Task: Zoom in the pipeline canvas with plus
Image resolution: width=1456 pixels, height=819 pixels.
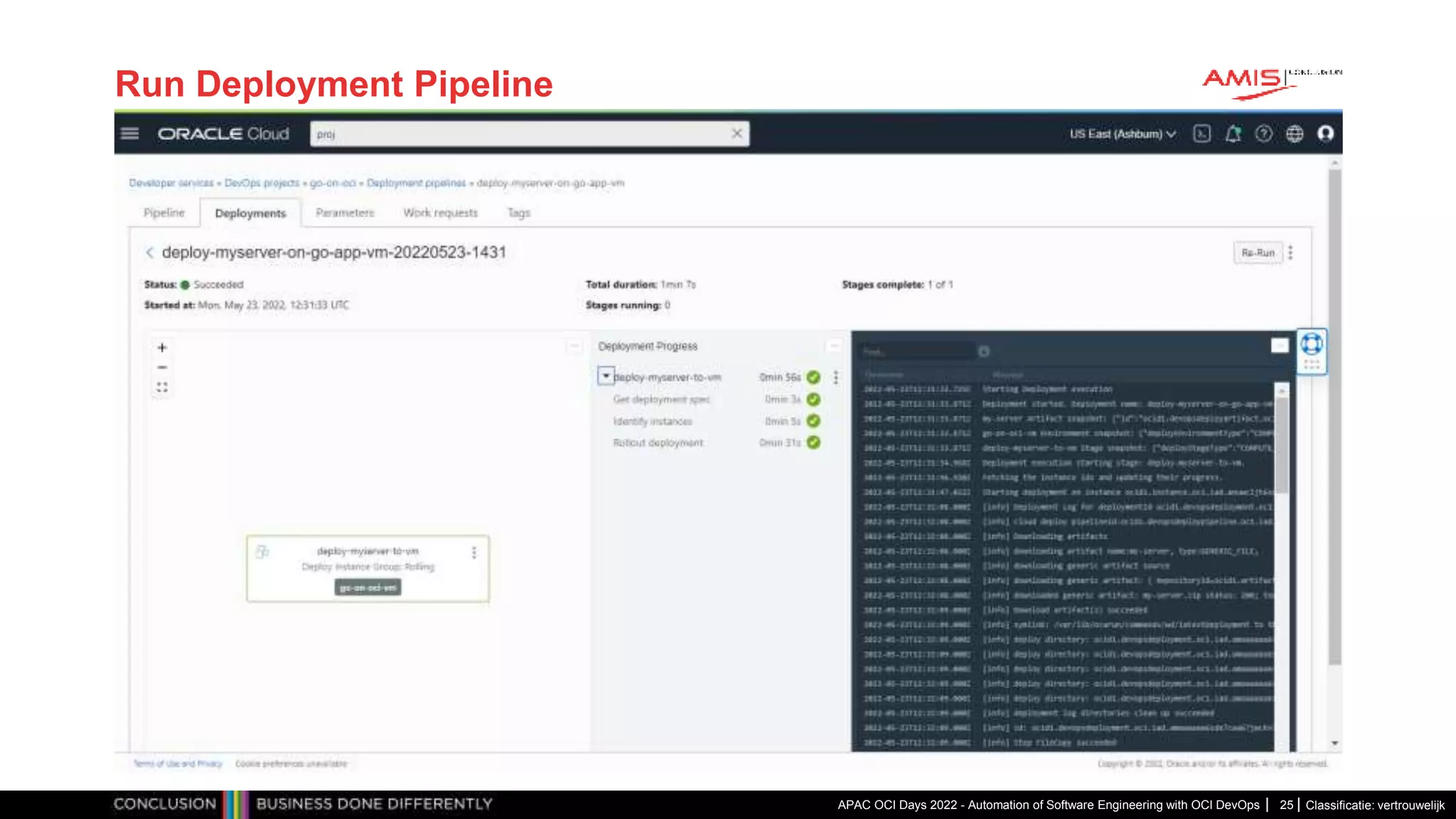Action: (162, 348)
